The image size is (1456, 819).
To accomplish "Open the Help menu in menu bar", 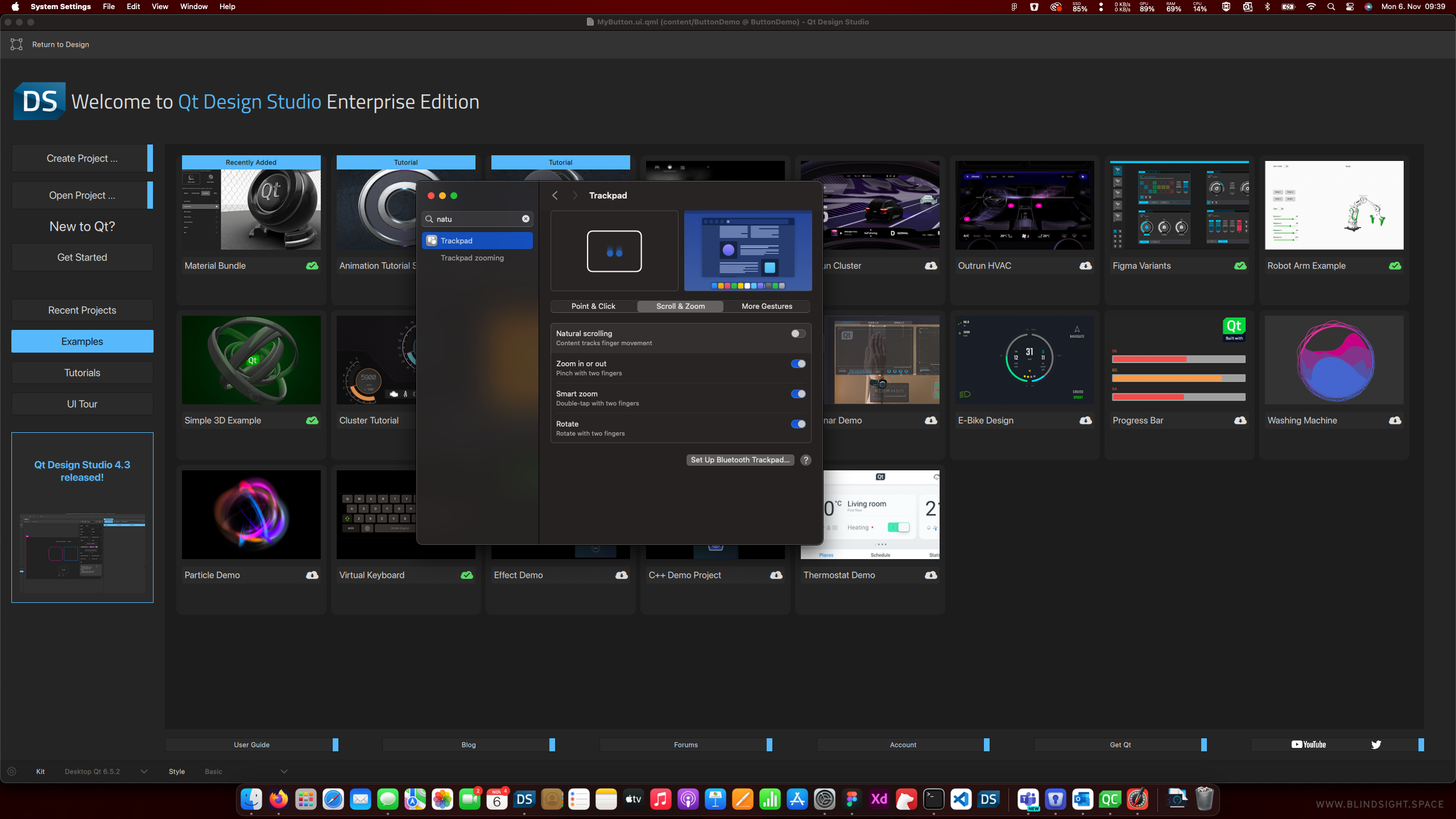I will [x=227, y=7].
